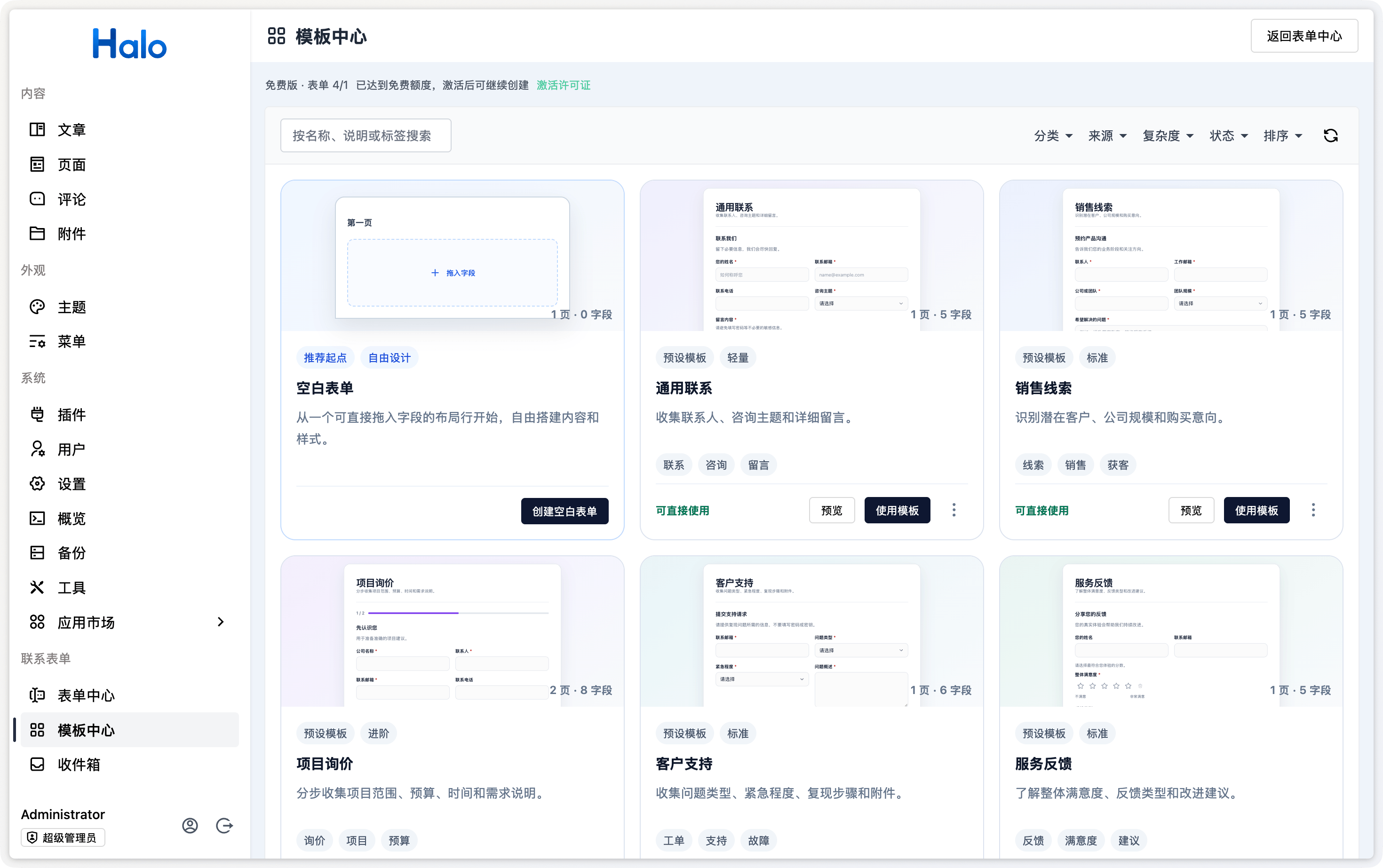Open 文章 via its sidebar icon
The width and height of the screenshot is (1383, 868).
37,130
